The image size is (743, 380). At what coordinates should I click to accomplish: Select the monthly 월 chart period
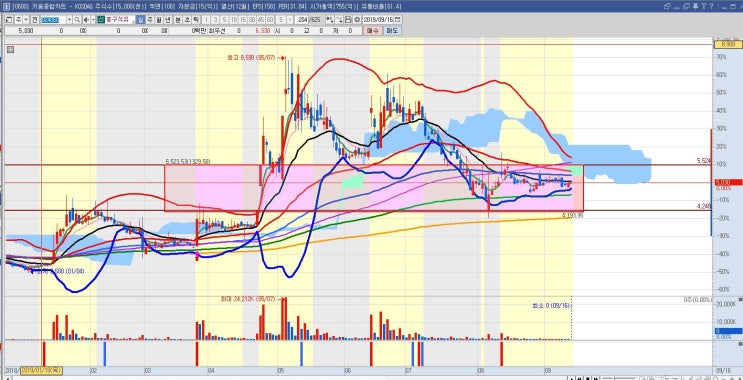click(158, 20)
